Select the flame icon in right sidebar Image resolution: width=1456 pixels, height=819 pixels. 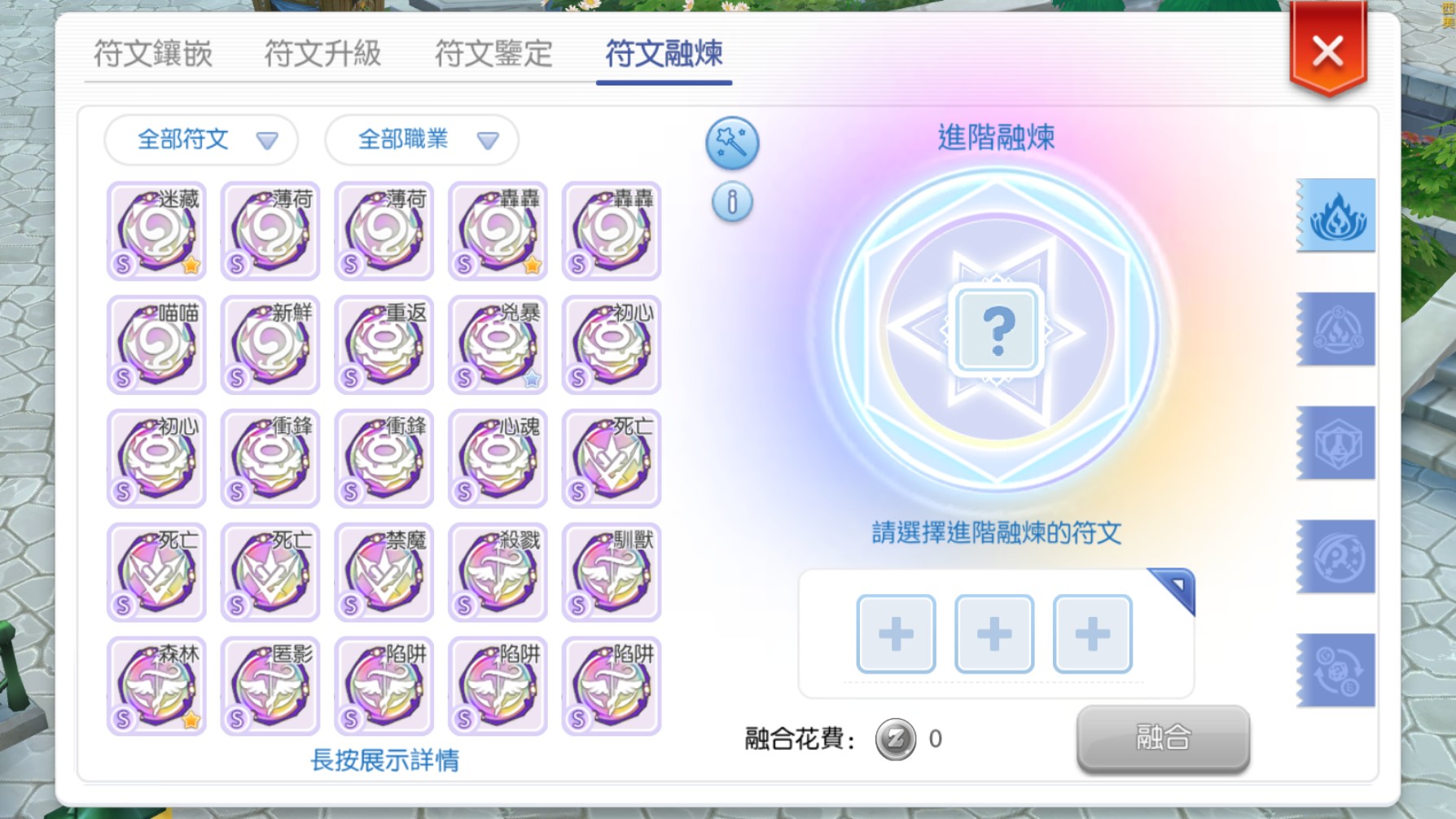click(x=1336, y=216)
